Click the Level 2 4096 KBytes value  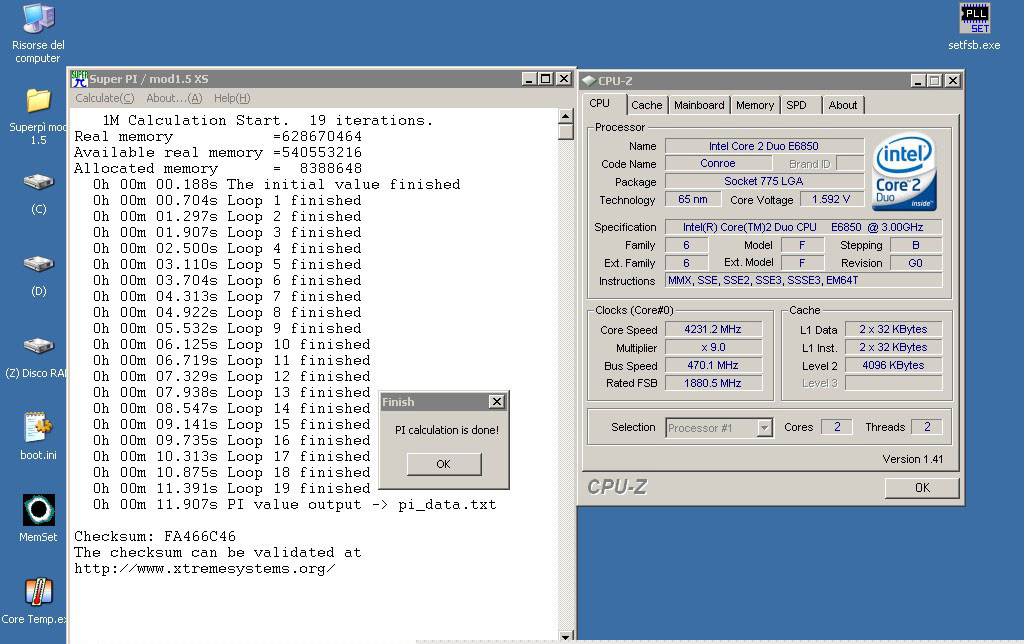point(893,365)
